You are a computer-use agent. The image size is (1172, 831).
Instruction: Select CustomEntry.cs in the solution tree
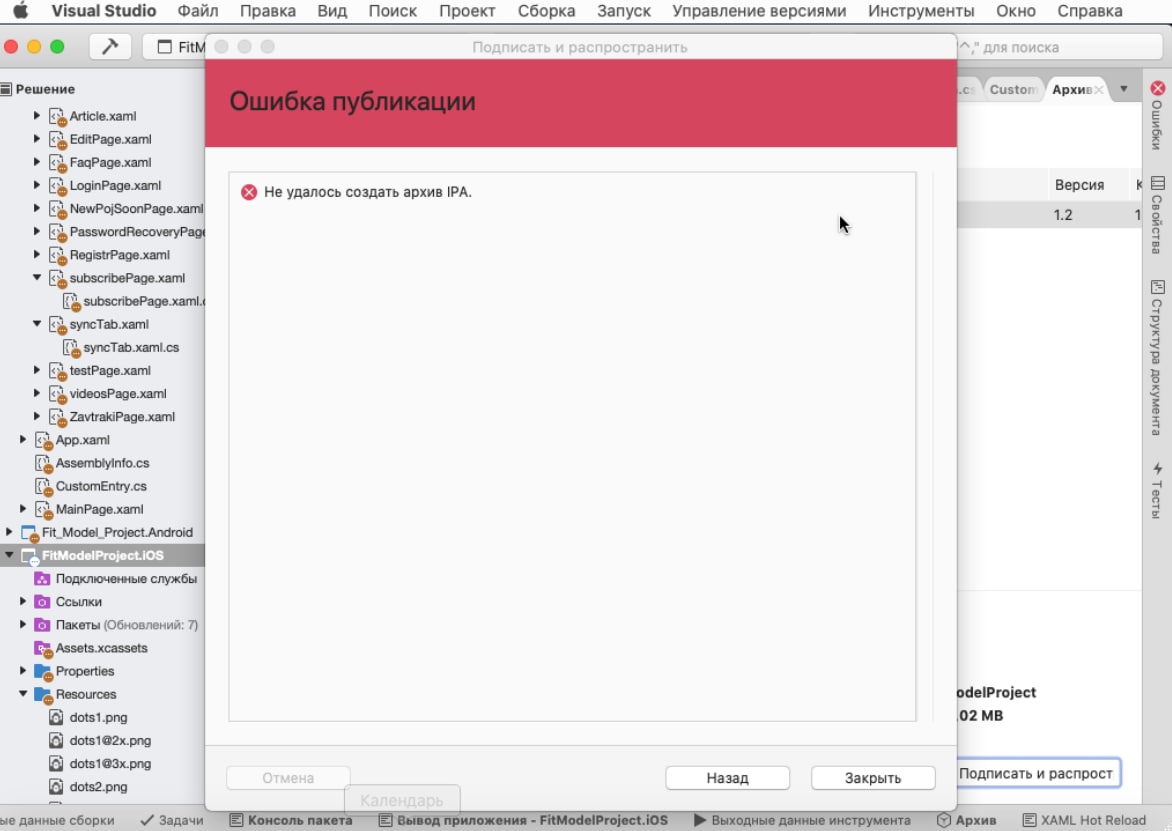point(101,486)
